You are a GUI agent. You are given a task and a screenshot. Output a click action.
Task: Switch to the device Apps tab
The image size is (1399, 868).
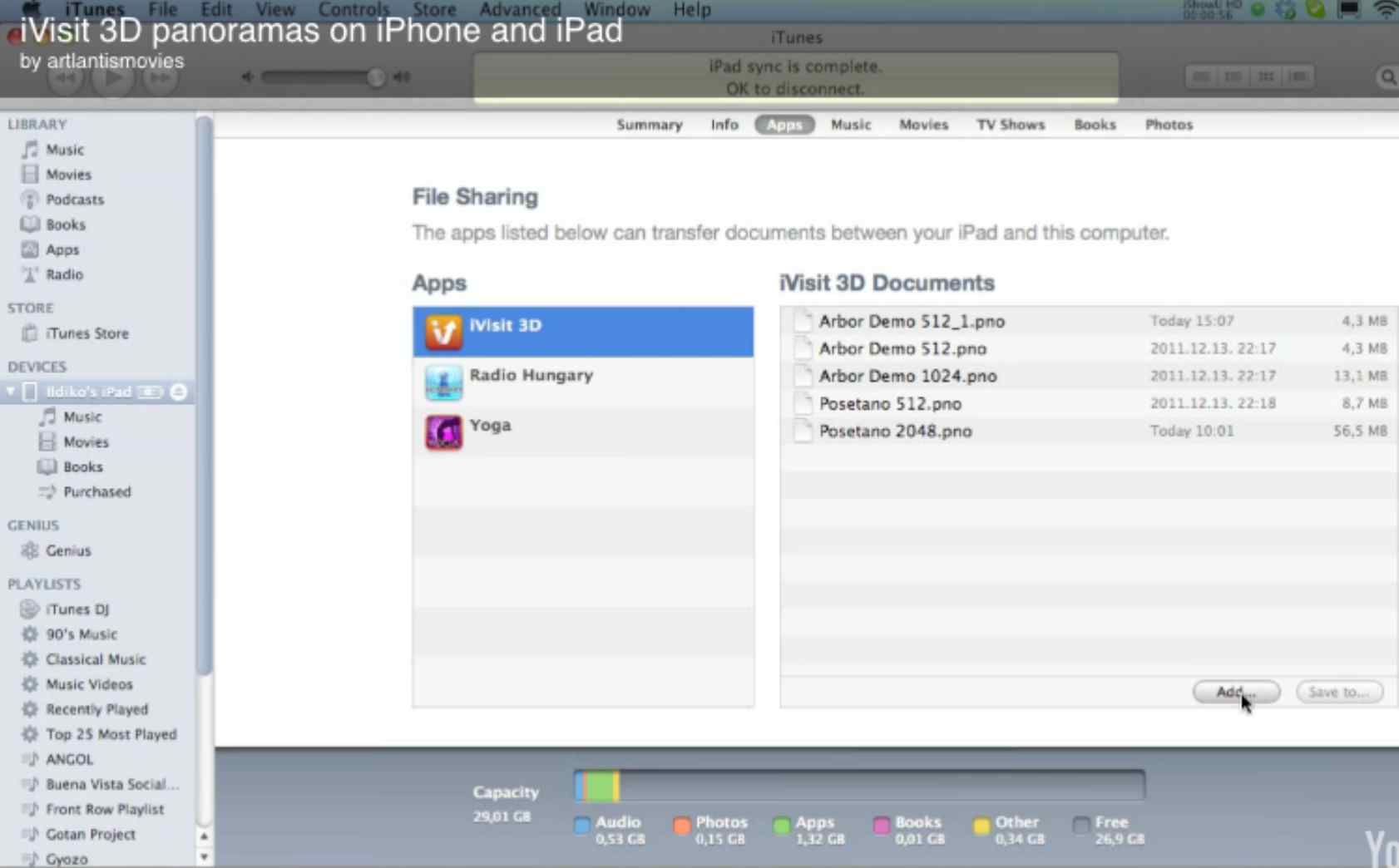pos(784,125)
